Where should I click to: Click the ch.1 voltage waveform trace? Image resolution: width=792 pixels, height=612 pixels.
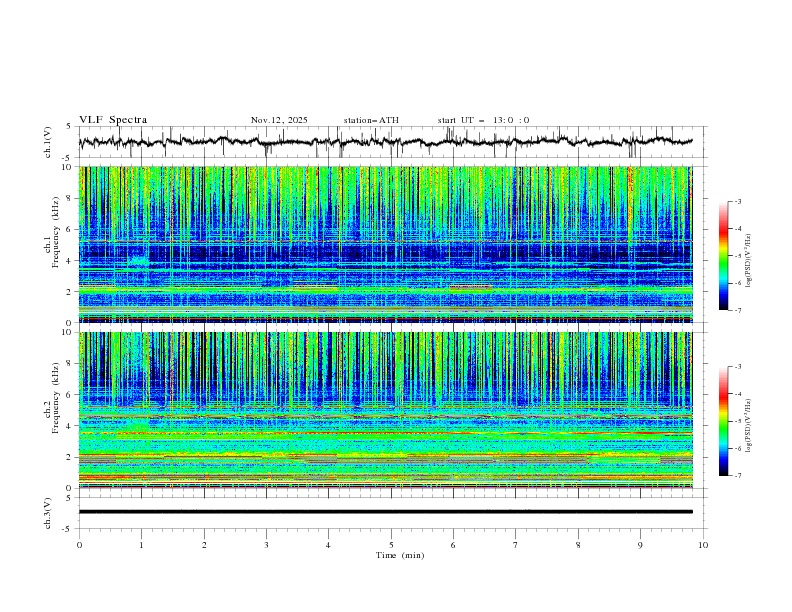[x=385, y=142]
